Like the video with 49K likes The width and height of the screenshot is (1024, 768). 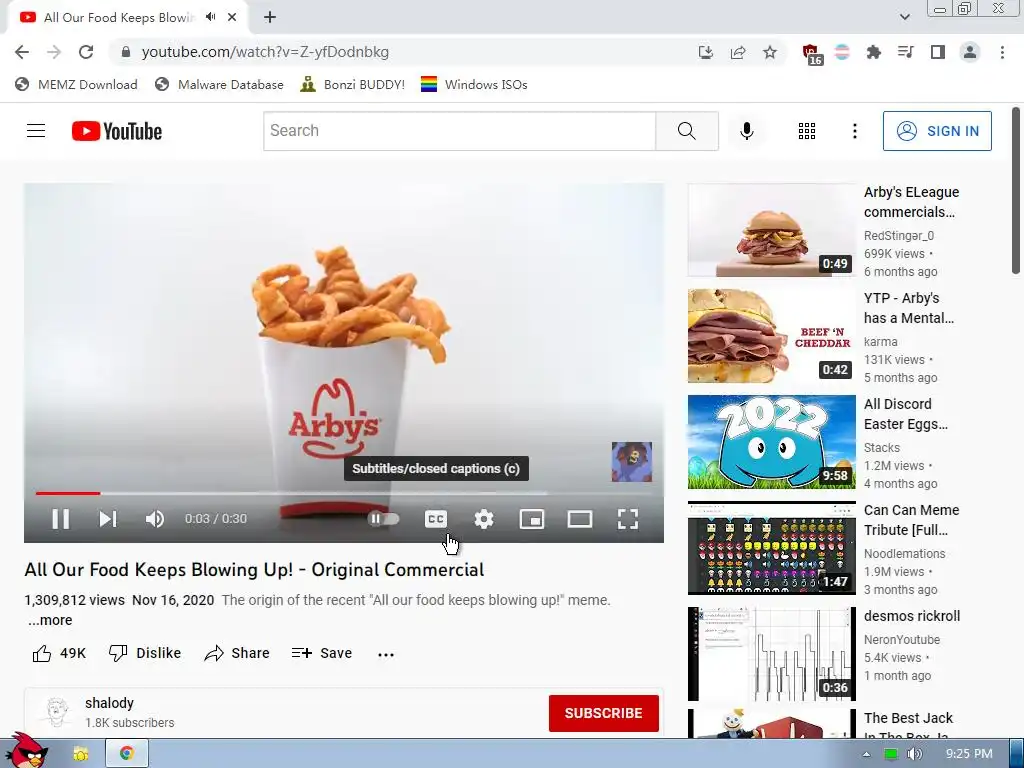59,653
